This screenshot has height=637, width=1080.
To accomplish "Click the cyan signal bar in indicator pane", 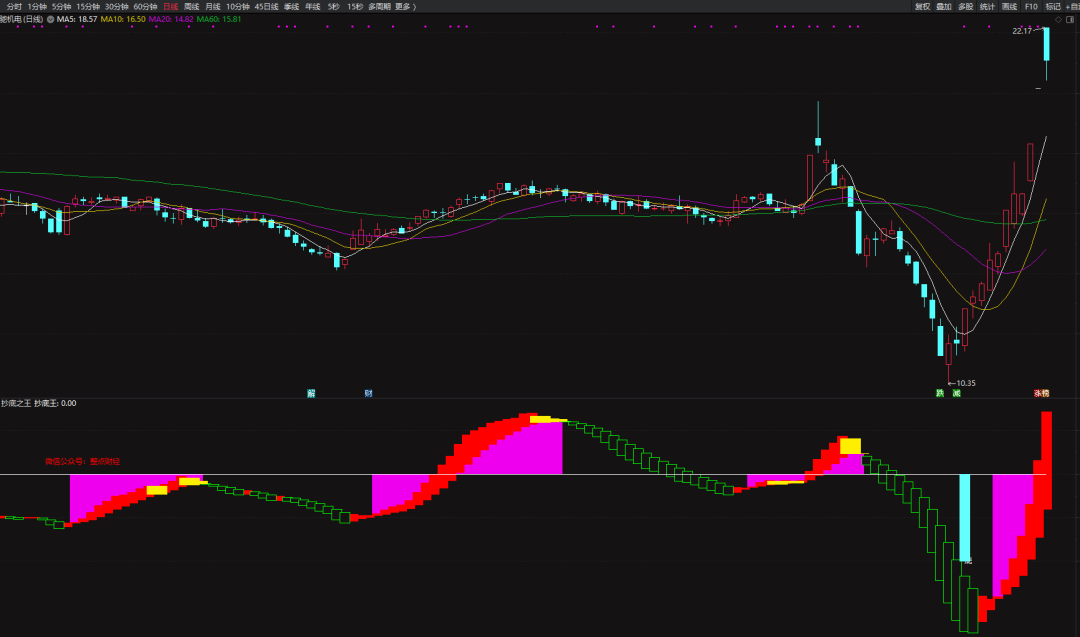I will pyautogui.click(x=965, y=517).
